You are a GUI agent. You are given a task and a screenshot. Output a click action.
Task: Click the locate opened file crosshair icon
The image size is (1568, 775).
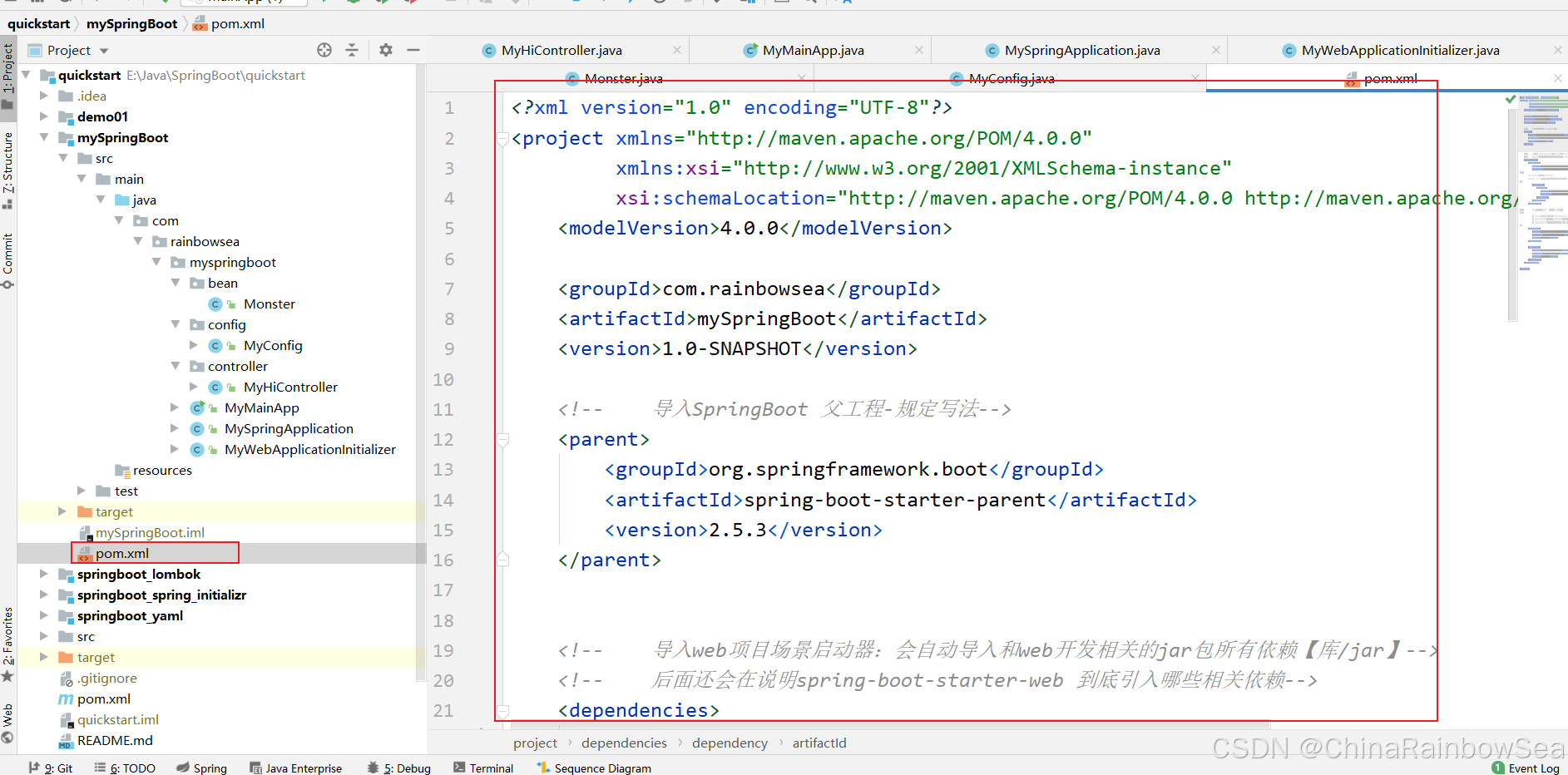324,50
